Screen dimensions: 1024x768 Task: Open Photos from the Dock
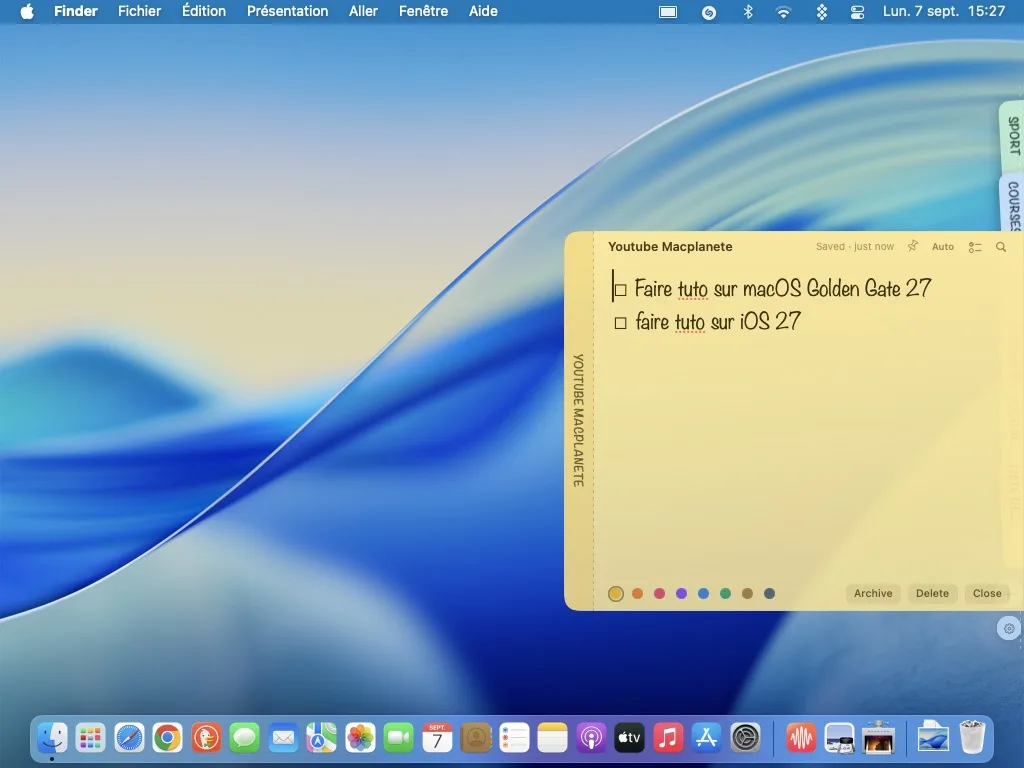[360, 739]
